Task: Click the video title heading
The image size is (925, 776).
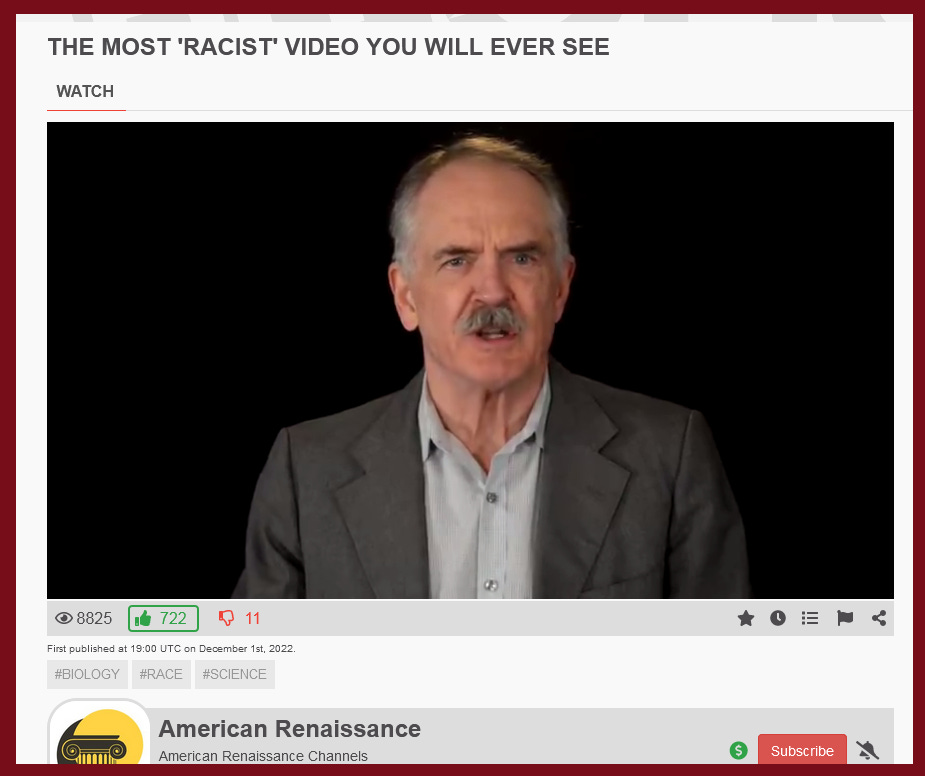Action: (x=329, y=47)
